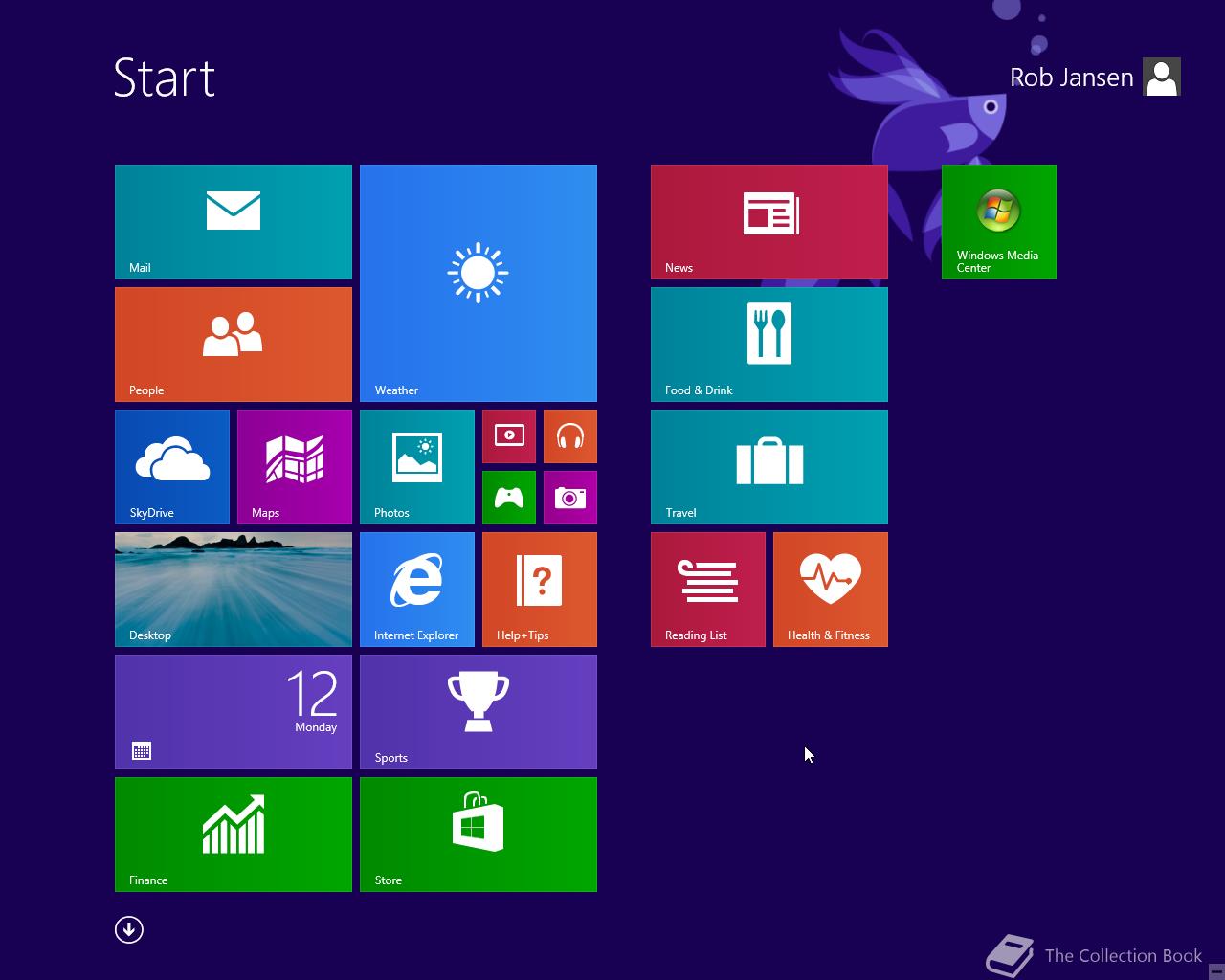Image resolution: width=1225 pixels, height=980 pixels.
Task: Launch the SkyDrive tile
Action: click(172, 467)
